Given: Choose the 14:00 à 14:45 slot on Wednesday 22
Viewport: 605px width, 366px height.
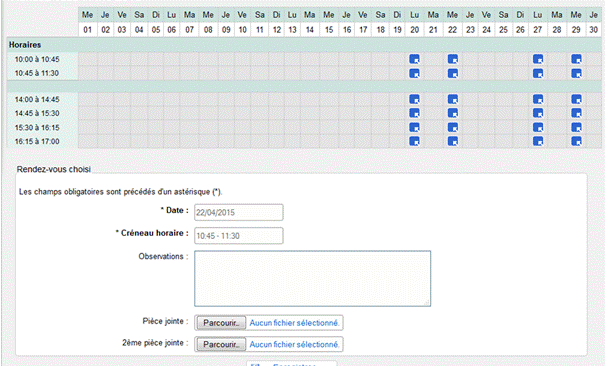Looking at the screenshot, I should pos(453,100).
